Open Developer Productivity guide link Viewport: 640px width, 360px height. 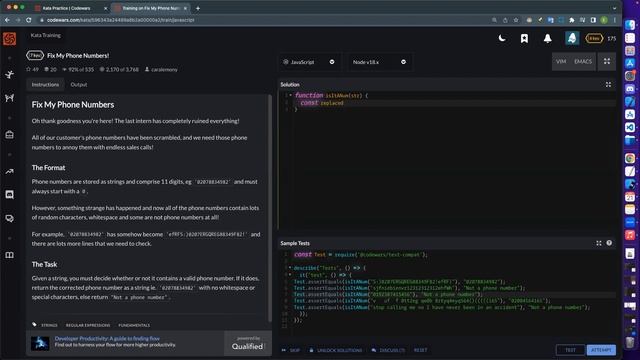[x=107, y=338]
